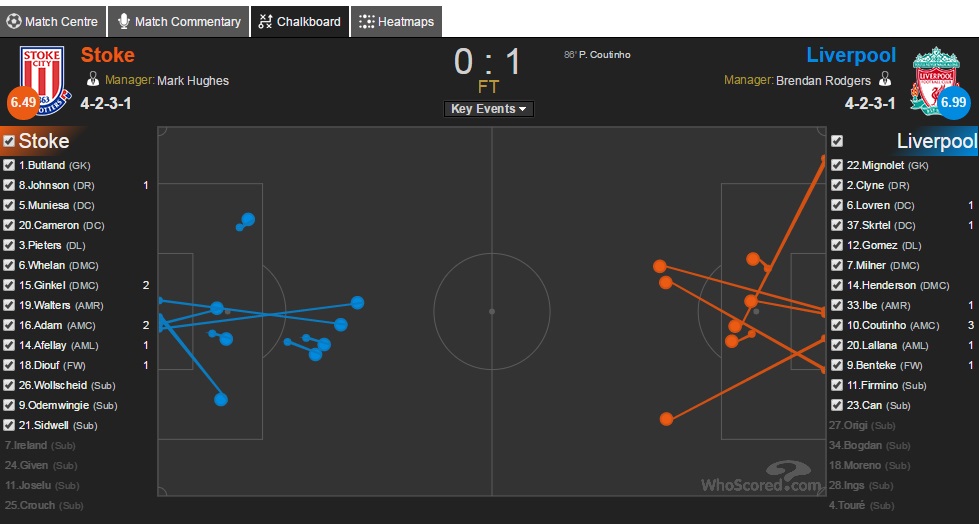Click the Stoke manager person icon
This screenshot has height=524, width=980.
click(93, 80)
